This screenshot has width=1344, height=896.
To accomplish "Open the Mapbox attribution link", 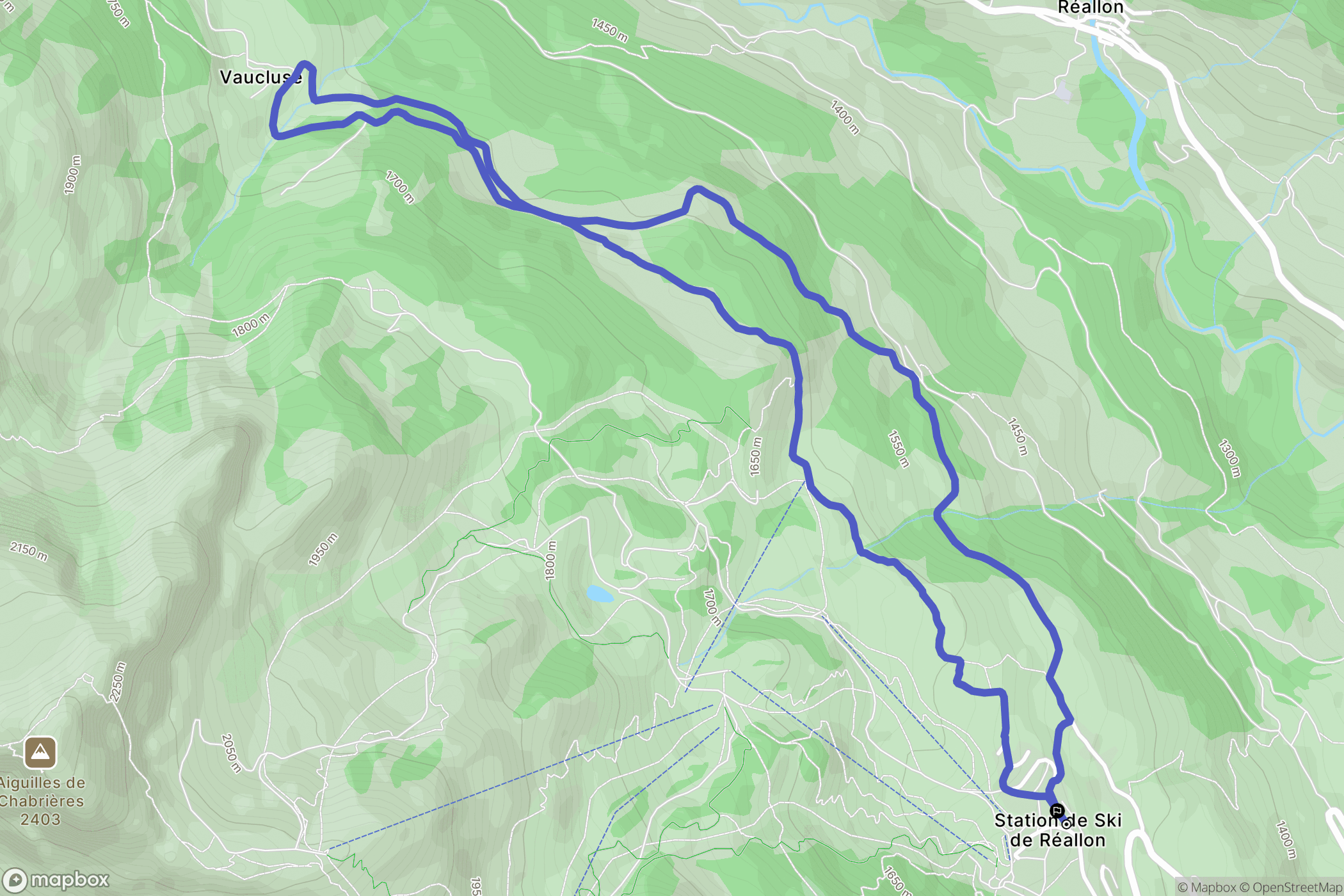I will pyautogui.click(x=1206, y=887).
